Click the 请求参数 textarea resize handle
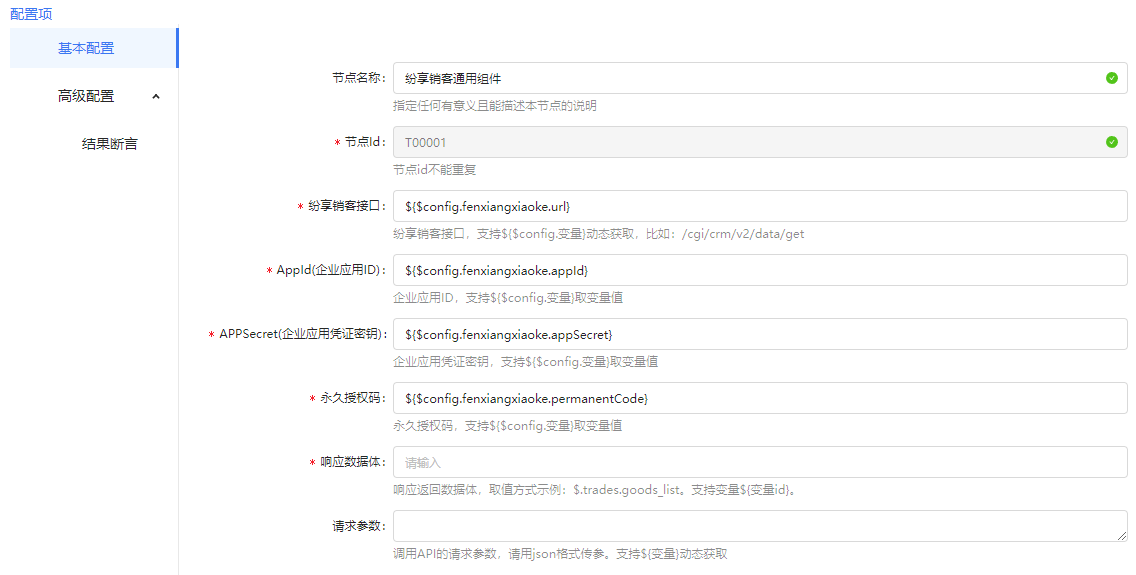Viewport: 1136px width, 575px height. coord(1122,536)
